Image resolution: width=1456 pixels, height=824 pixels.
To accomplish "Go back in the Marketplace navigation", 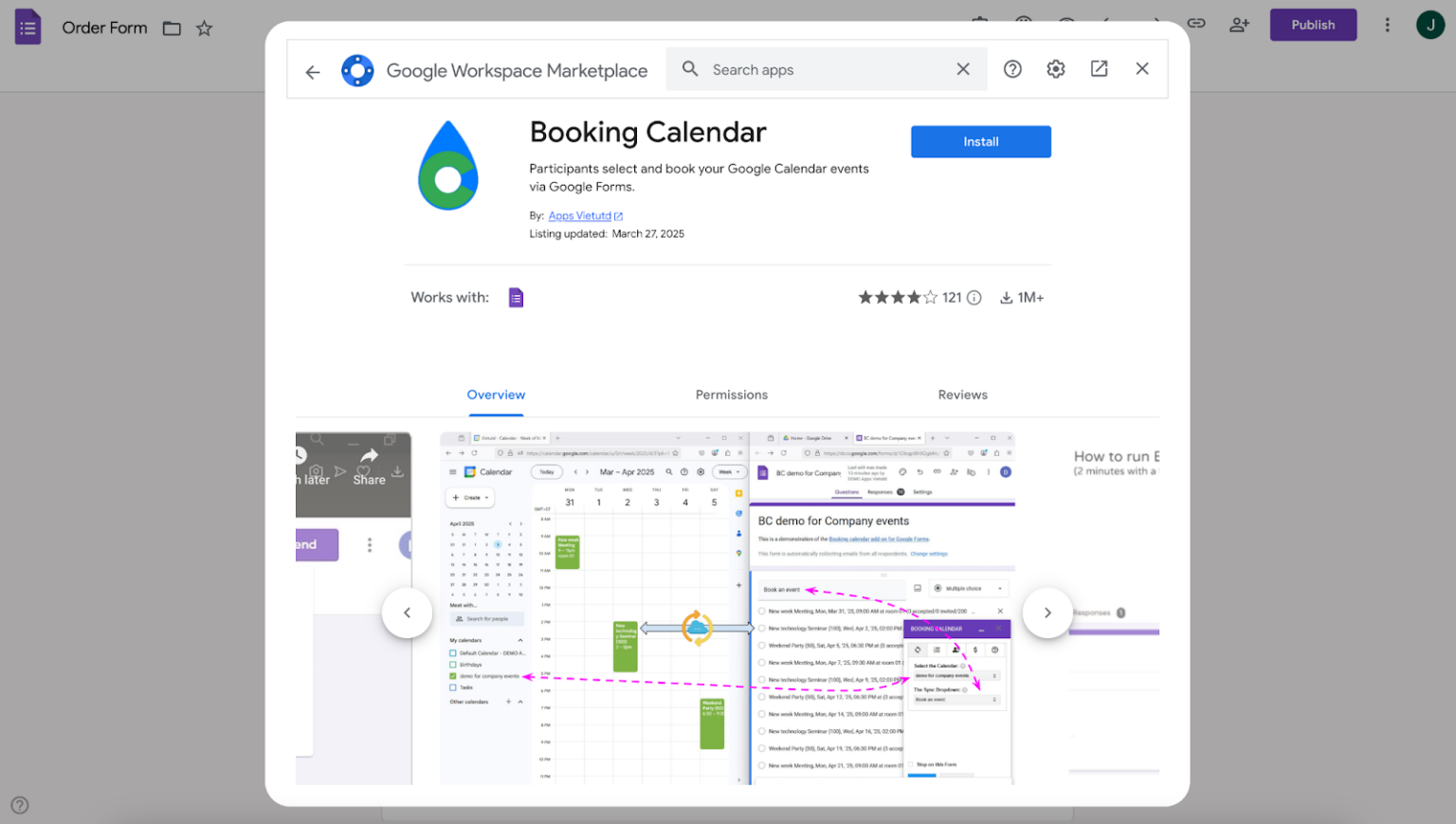I will [313, 70].
